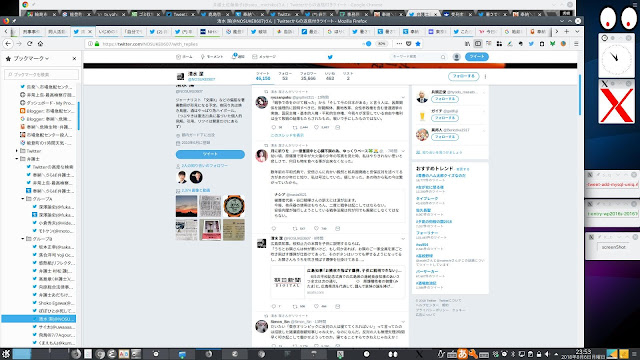Open the profile more options kebab menu
Screen dimensions: 640x360
(x=485, y=76)
